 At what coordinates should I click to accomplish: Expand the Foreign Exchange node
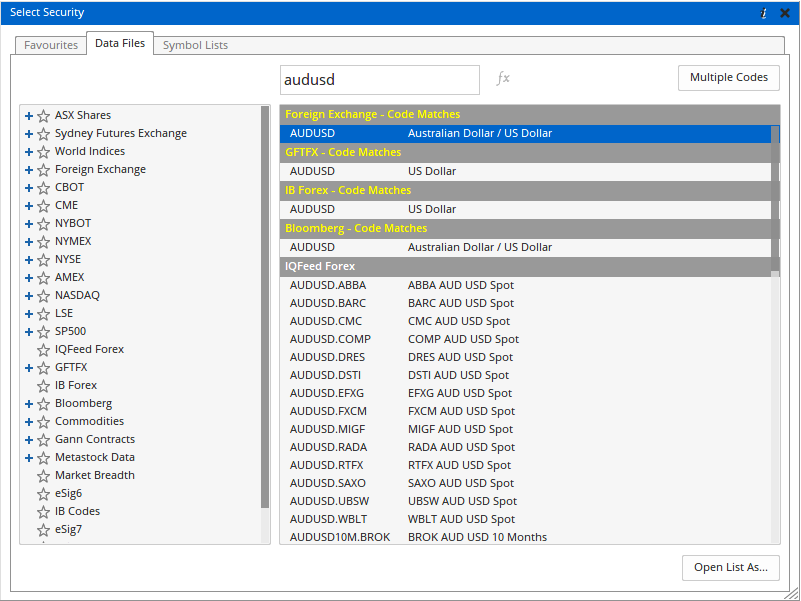click(29, 170)
